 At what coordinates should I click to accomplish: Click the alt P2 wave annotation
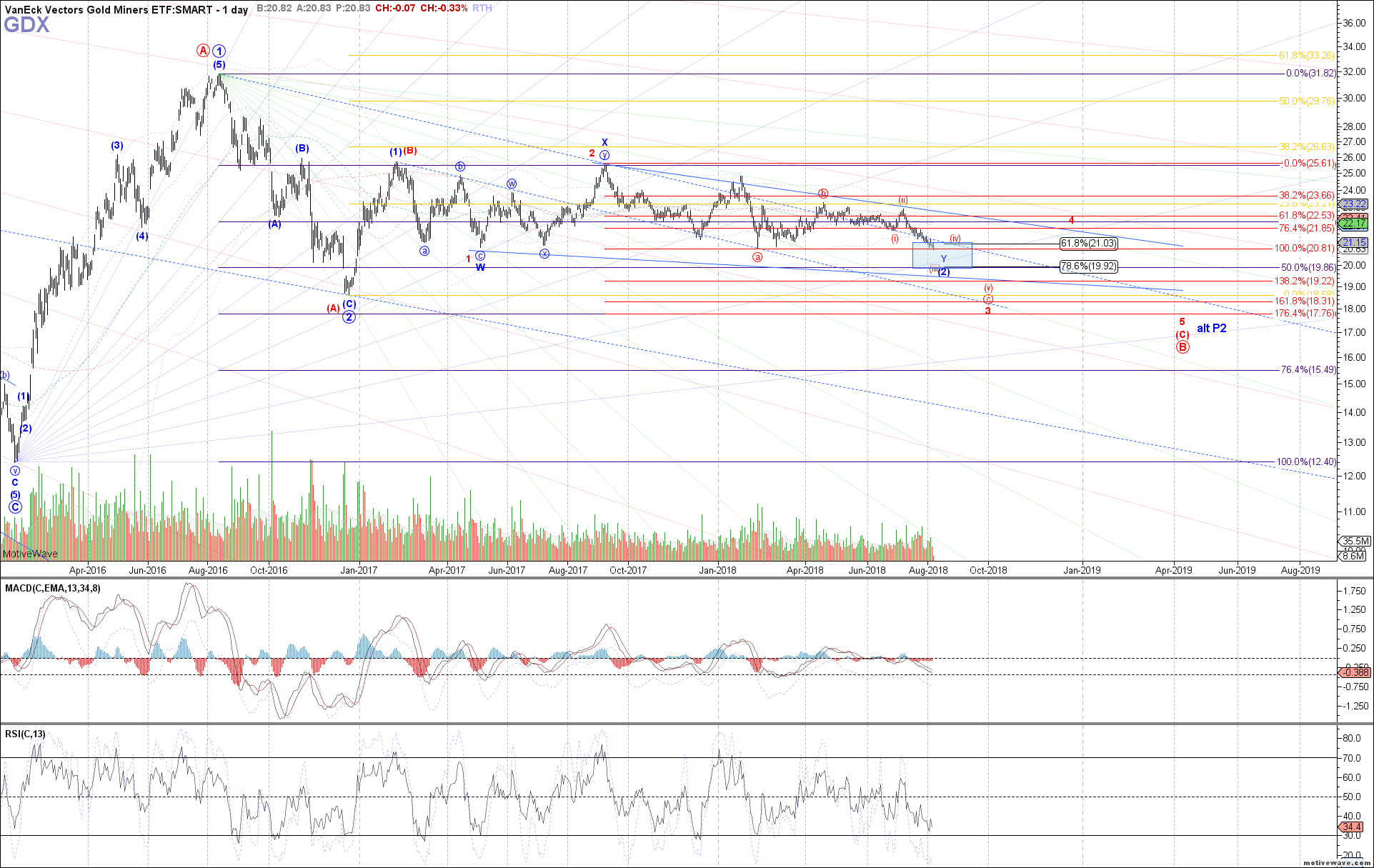click(1212, 329)
